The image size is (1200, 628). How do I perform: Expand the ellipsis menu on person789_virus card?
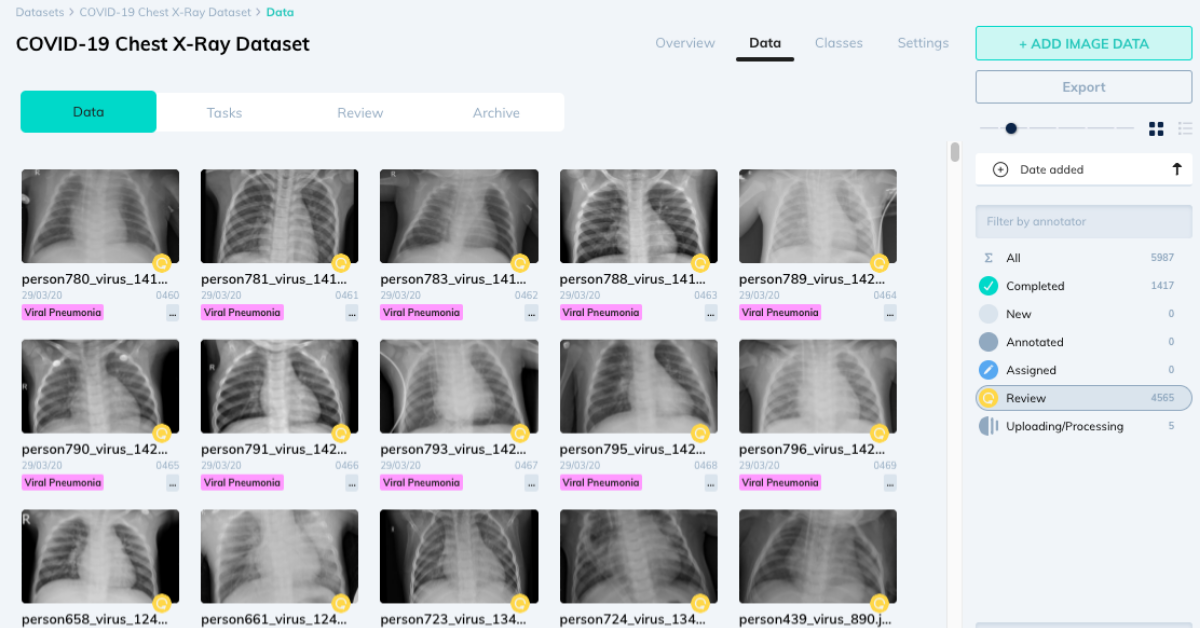[x=889, y=312]
